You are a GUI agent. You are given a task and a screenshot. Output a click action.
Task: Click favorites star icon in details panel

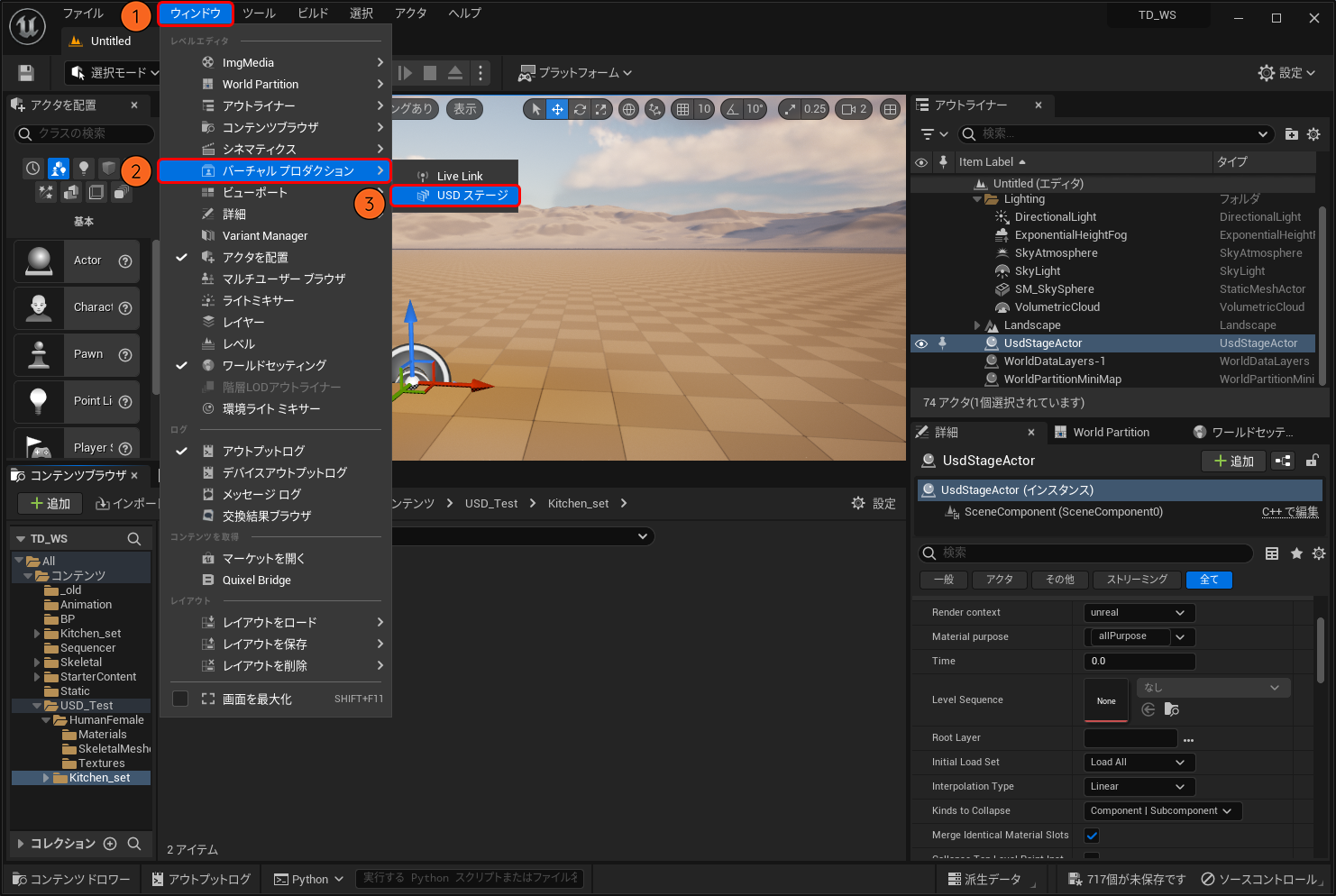click(x=1296, y=553)
